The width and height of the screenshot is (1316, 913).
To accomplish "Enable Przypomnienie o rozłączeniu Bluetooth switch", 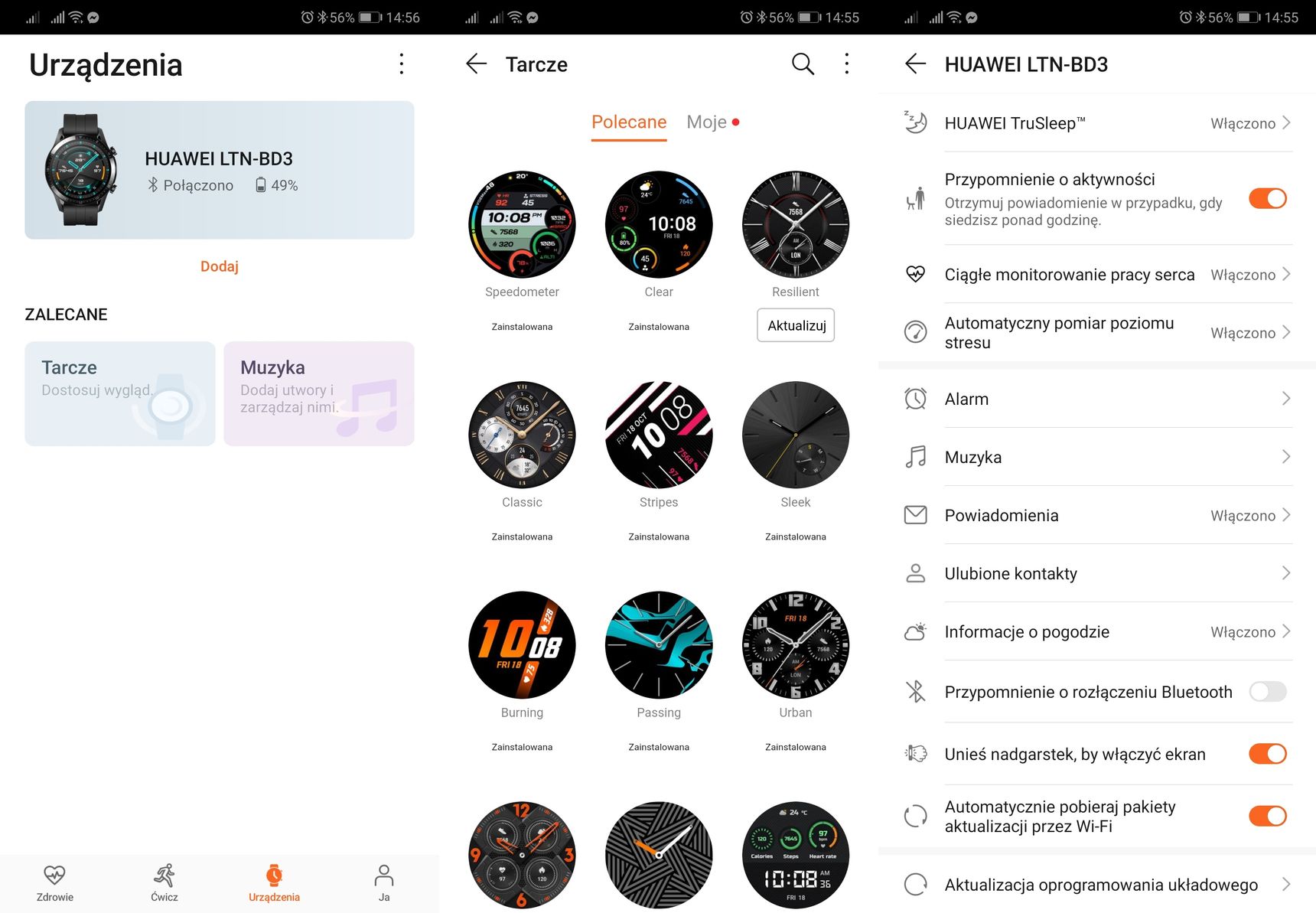I will (1267, 692).
